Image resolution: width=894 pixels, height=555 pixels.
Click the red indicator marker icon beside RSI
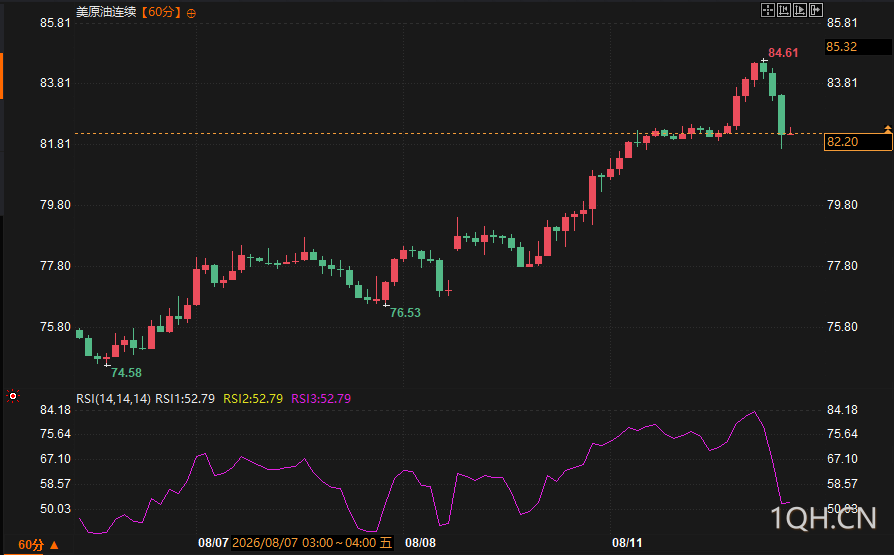point(13,396)
